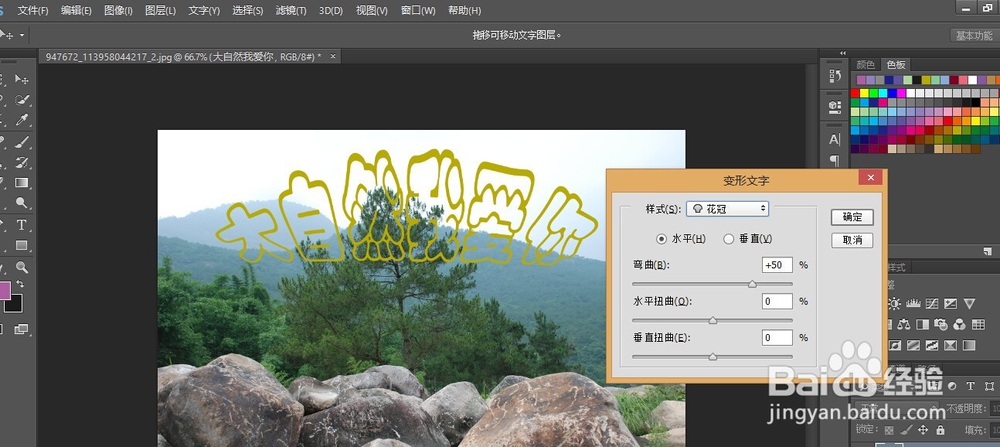1000x447 pixels.
Task: Open the Paragraph panel icon
Action: point(835,159)
